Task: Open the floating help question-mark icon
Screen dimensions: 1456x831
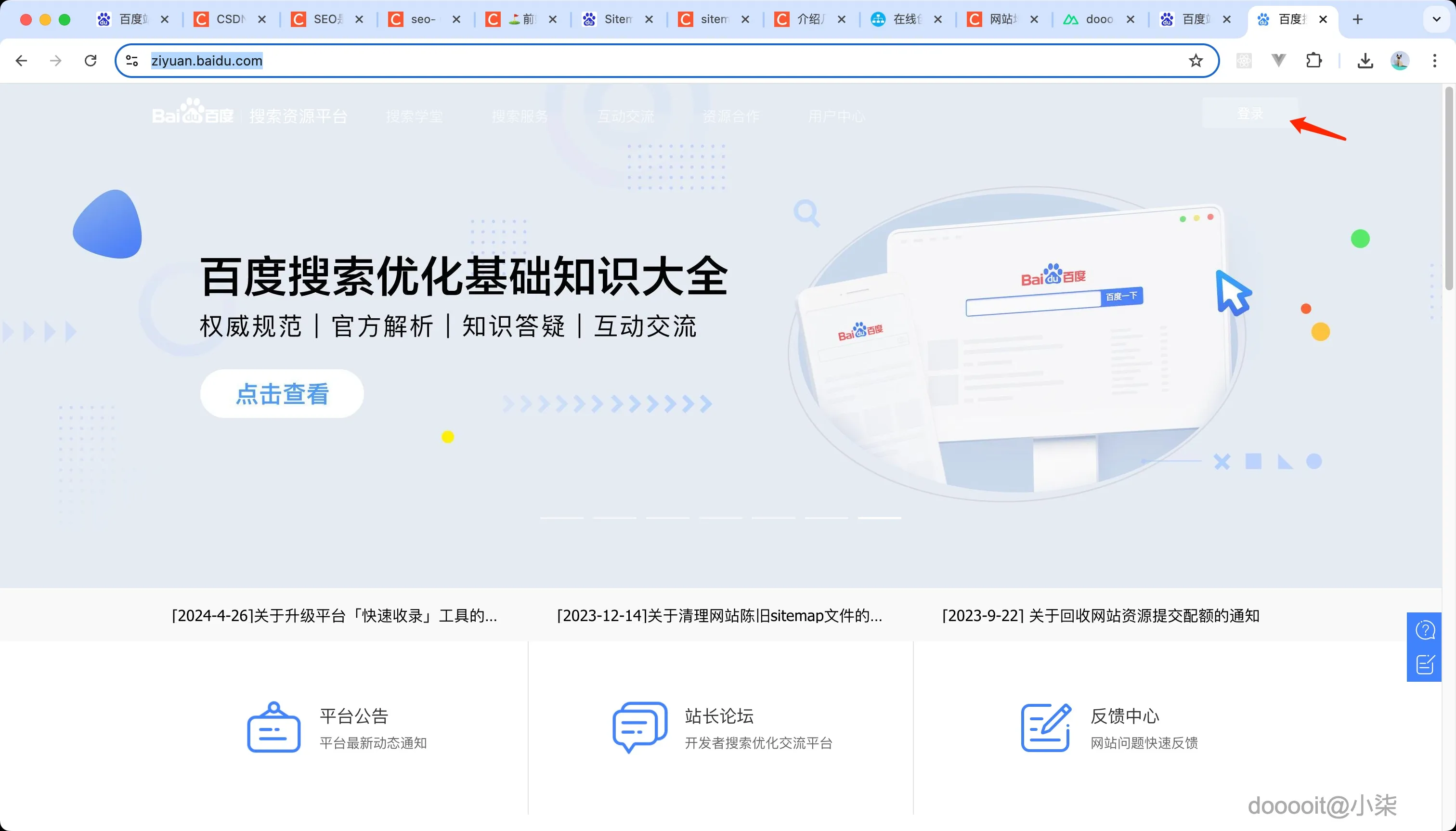Action: click(x=1425, y=630)
